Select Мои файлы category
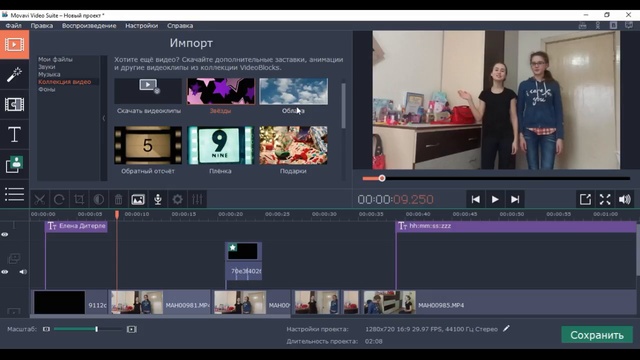This screenshot has width=640, height=360. 56,59
